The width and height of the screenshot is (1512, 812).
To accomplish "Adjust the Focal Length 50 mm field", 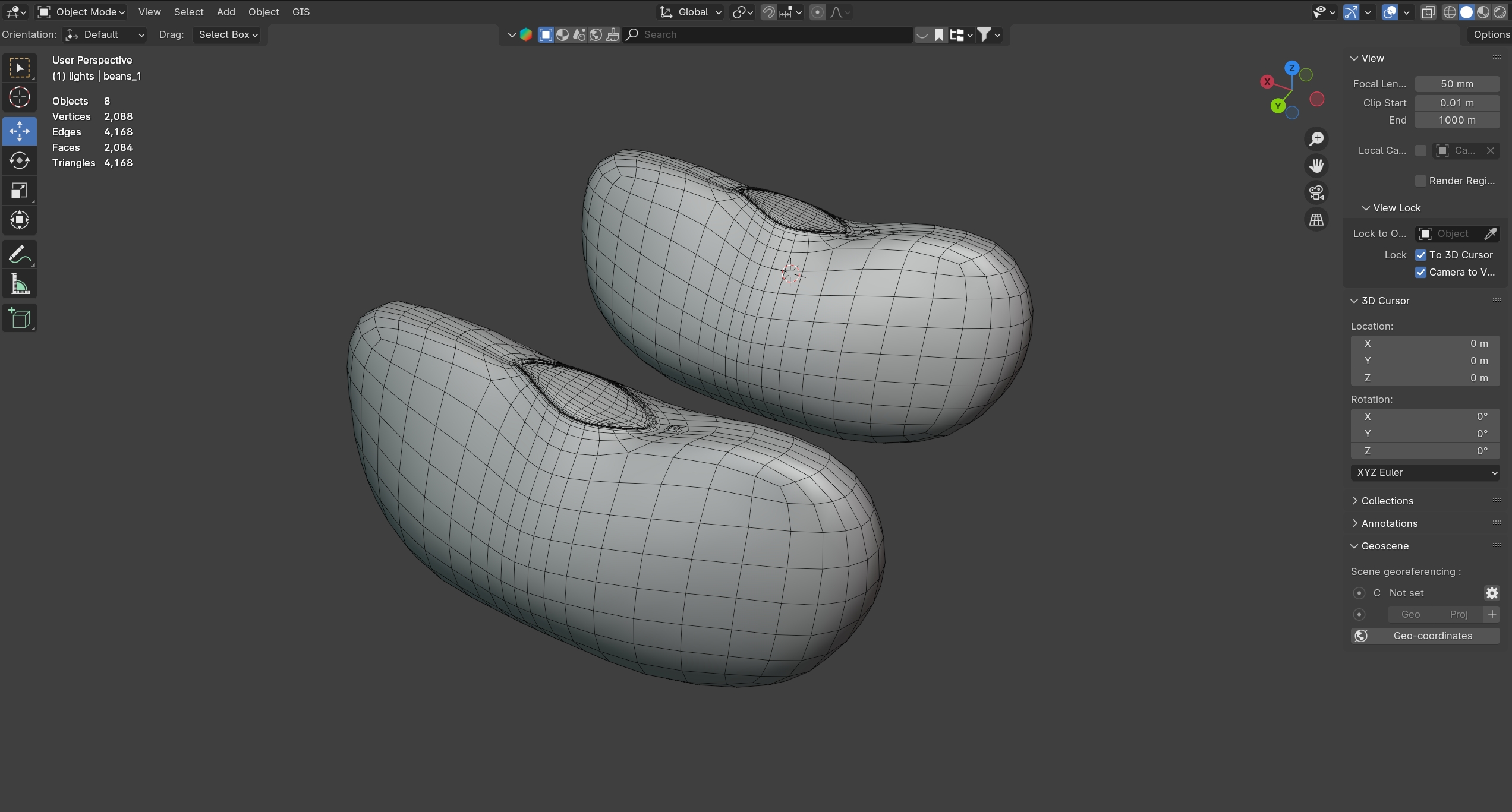I will pos(1456,84).
